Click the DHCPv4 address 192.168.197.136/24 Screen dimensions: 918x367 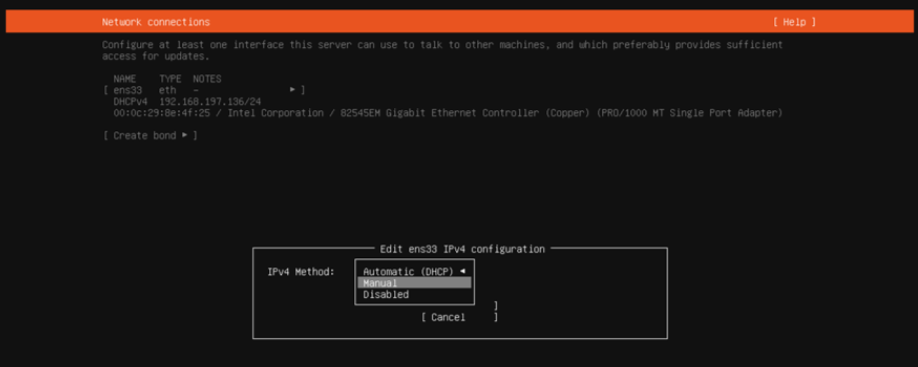click(210, 101)
